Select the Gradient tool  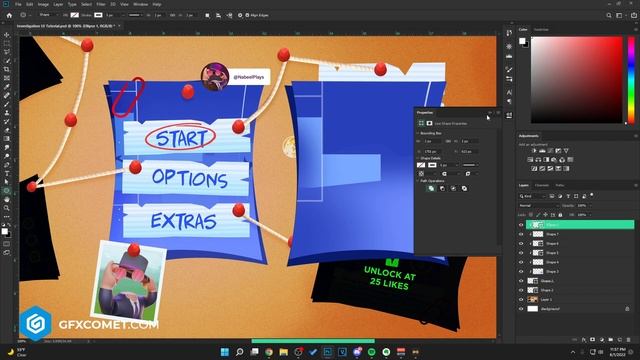(x=7, y=139)
